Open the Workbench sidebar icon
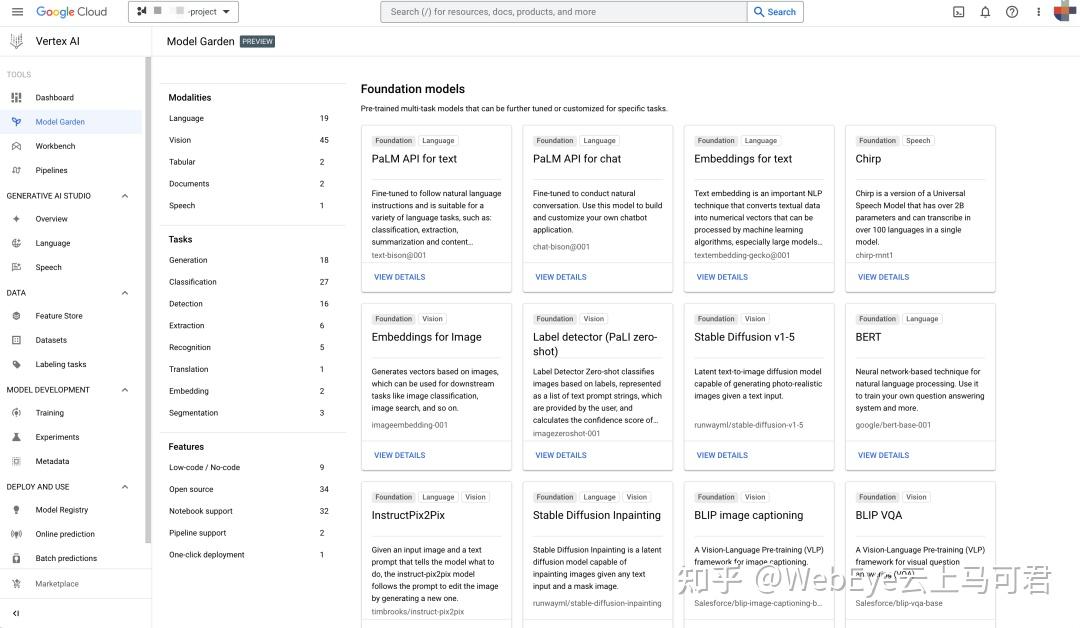Viewport: 1080px width, 628px height. [17, 145]
